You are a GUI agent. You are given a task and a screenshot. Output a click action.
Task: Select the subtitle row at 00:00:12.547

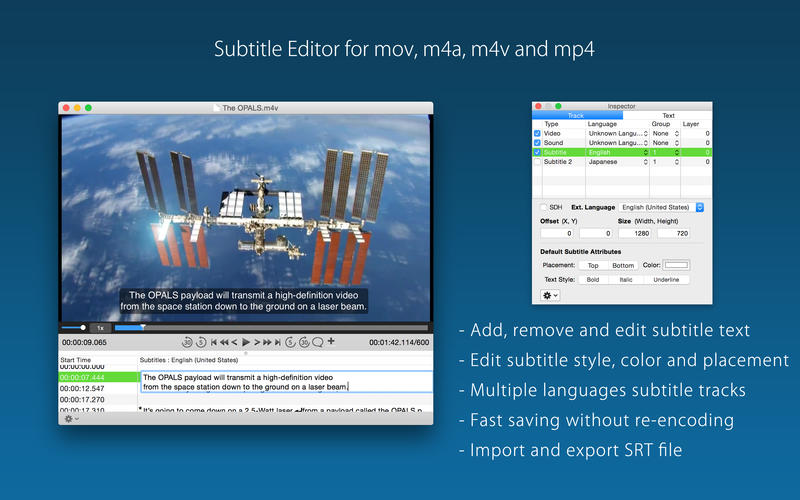99,388
